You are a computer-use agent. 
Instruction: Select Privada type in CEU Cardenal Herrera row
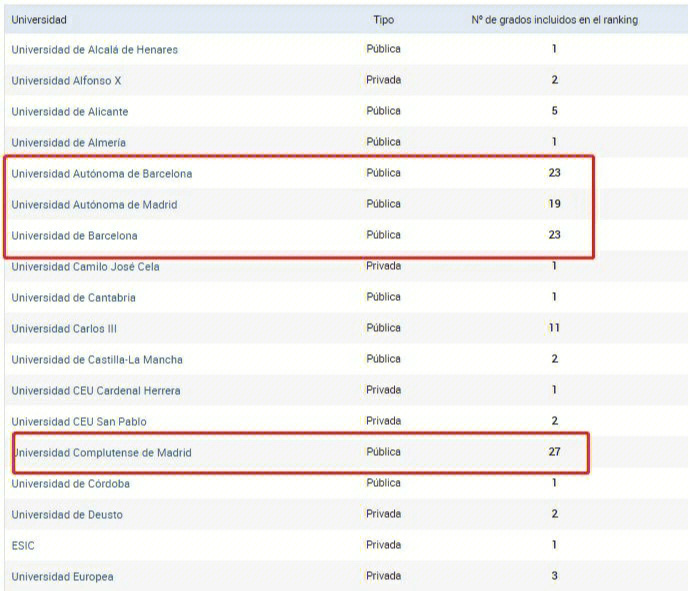383,390
